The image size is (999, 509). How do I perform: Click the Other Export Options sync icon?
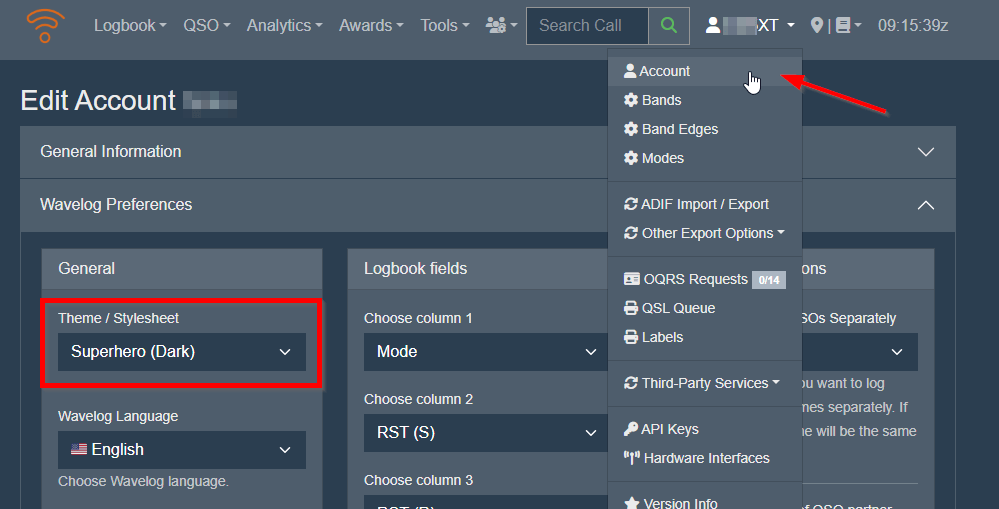631,233
